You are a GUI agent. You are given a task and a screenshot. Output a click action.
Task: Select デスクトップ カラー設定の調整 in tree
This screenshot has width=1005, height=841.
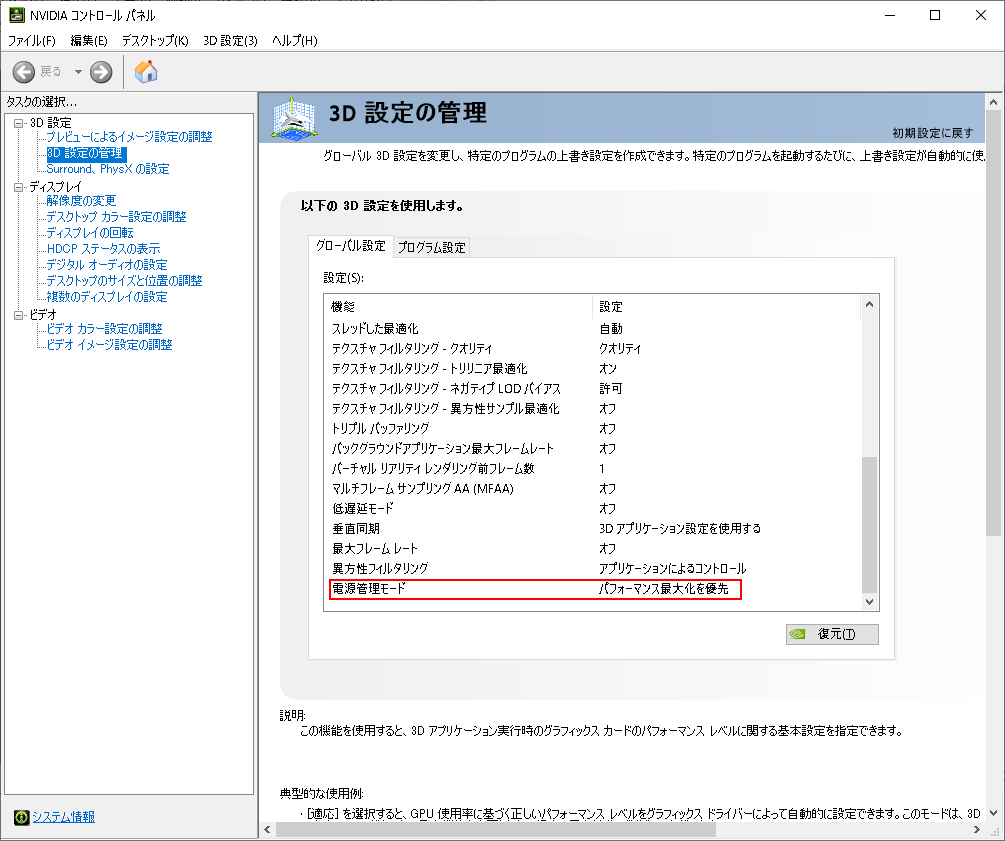click(x=116, y=217)
